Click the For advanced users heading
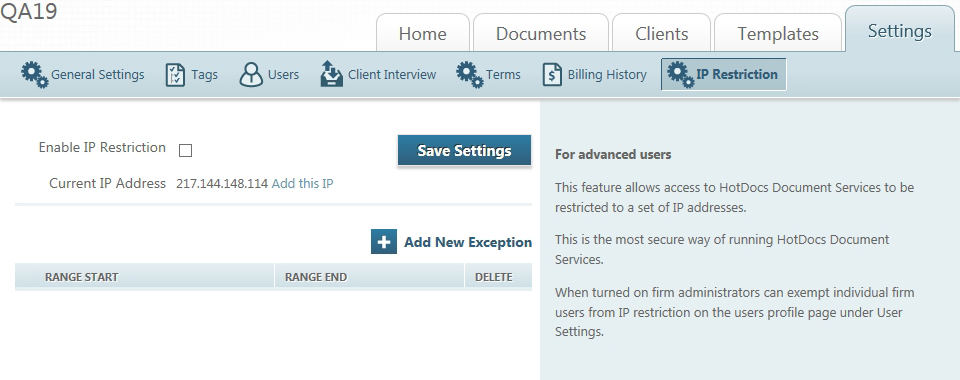The height and width of the screenshot is (380, 960). point(613,155)
